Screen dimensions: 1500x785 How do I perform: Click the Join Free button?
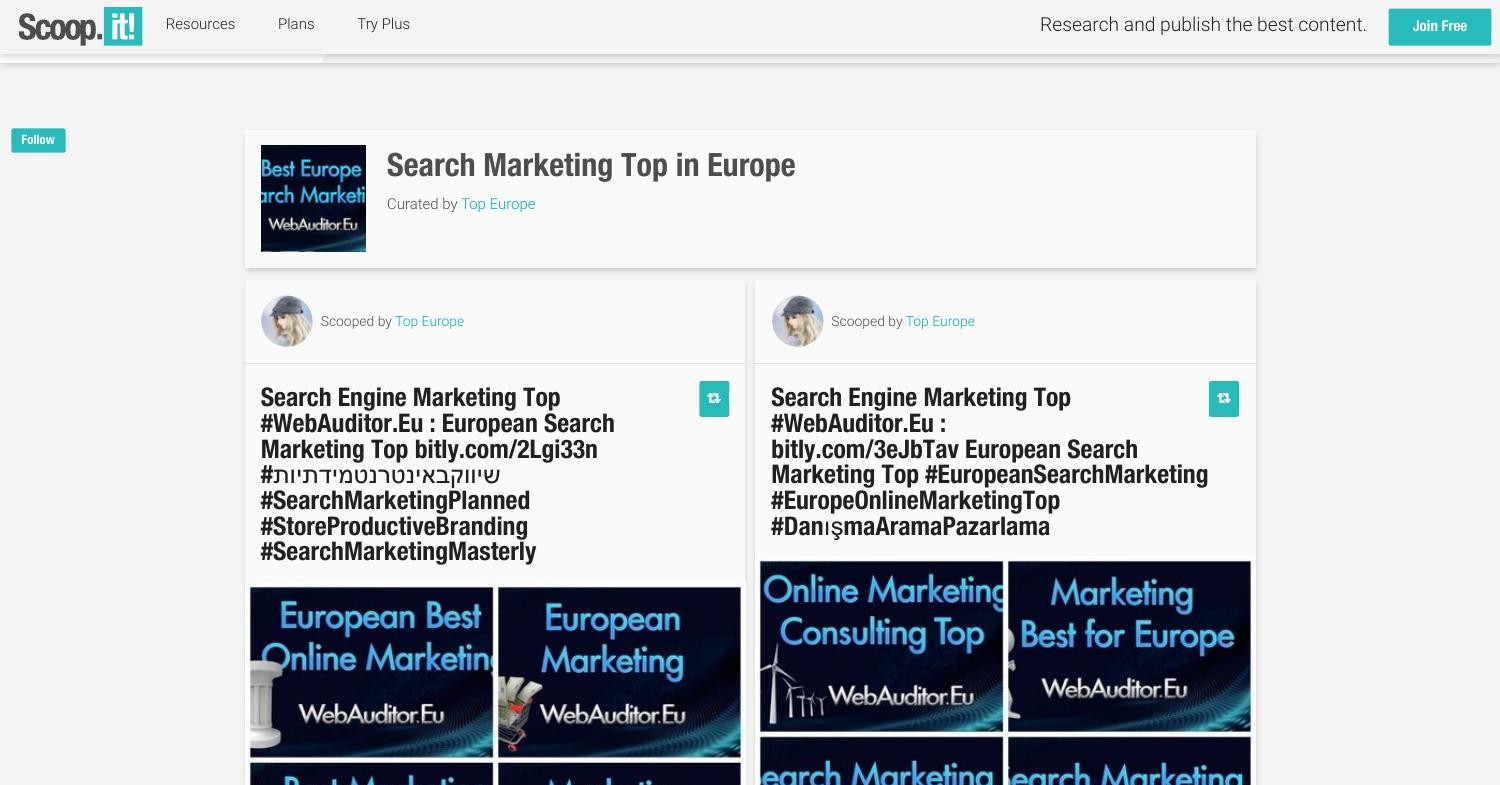point(1439,26)
